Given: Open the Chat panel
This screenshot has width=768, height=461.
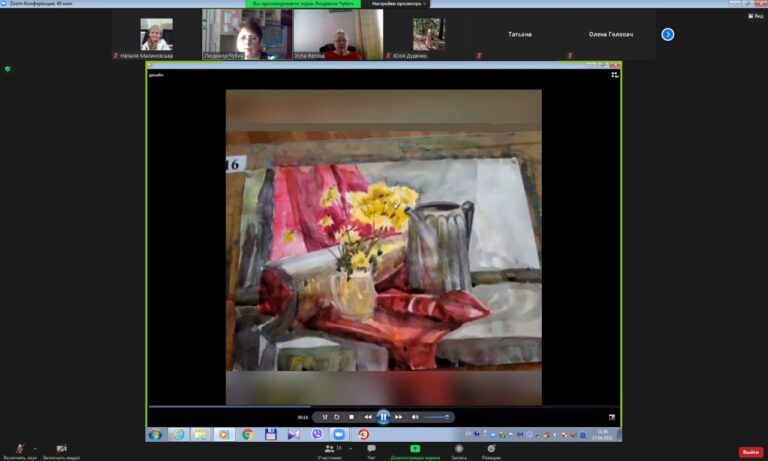Looking at the screenshot, I should [371, 450].
